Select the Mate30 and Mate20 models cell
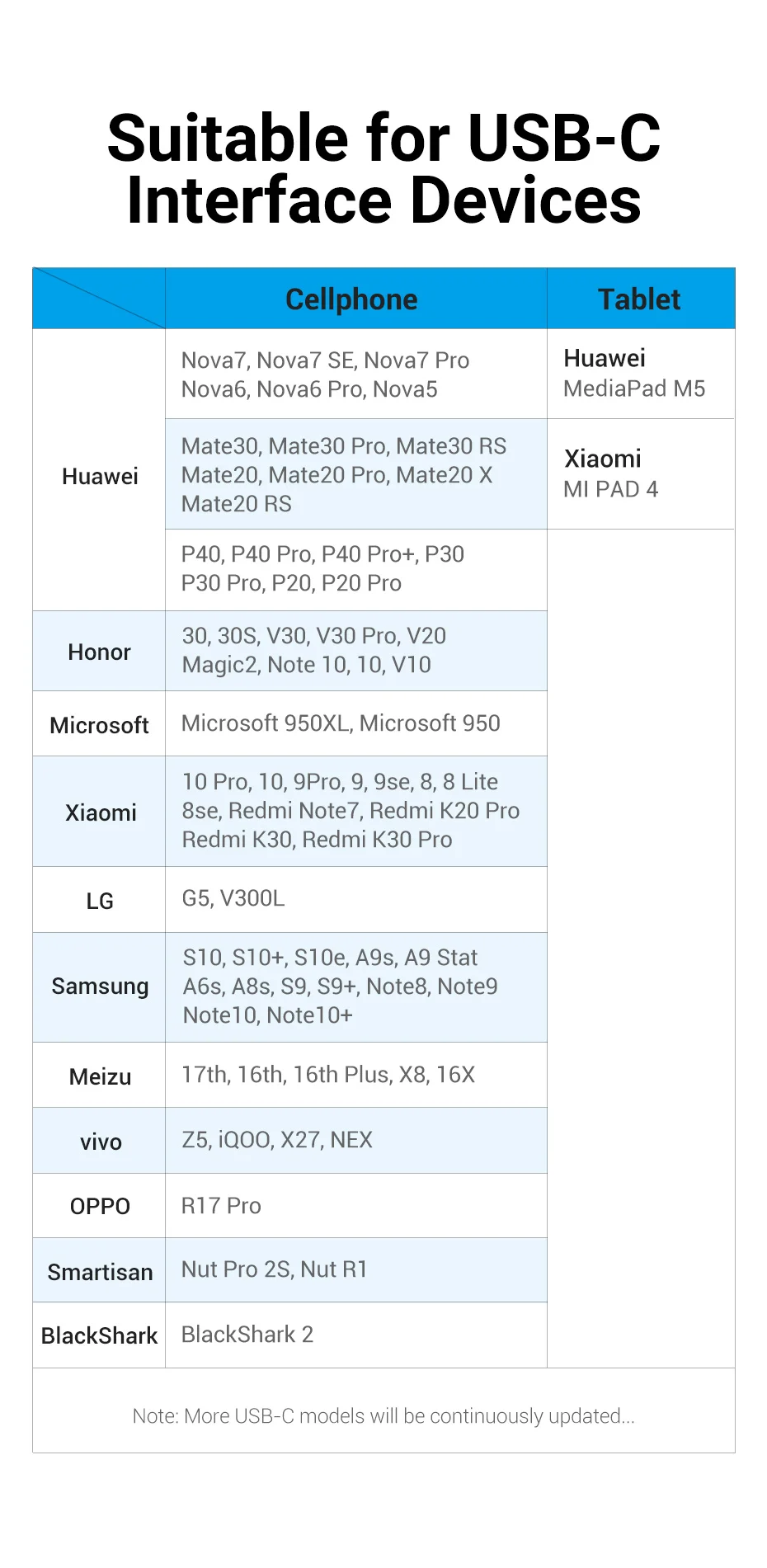The height and width of the screenshot is (1568, 767). 343,475
